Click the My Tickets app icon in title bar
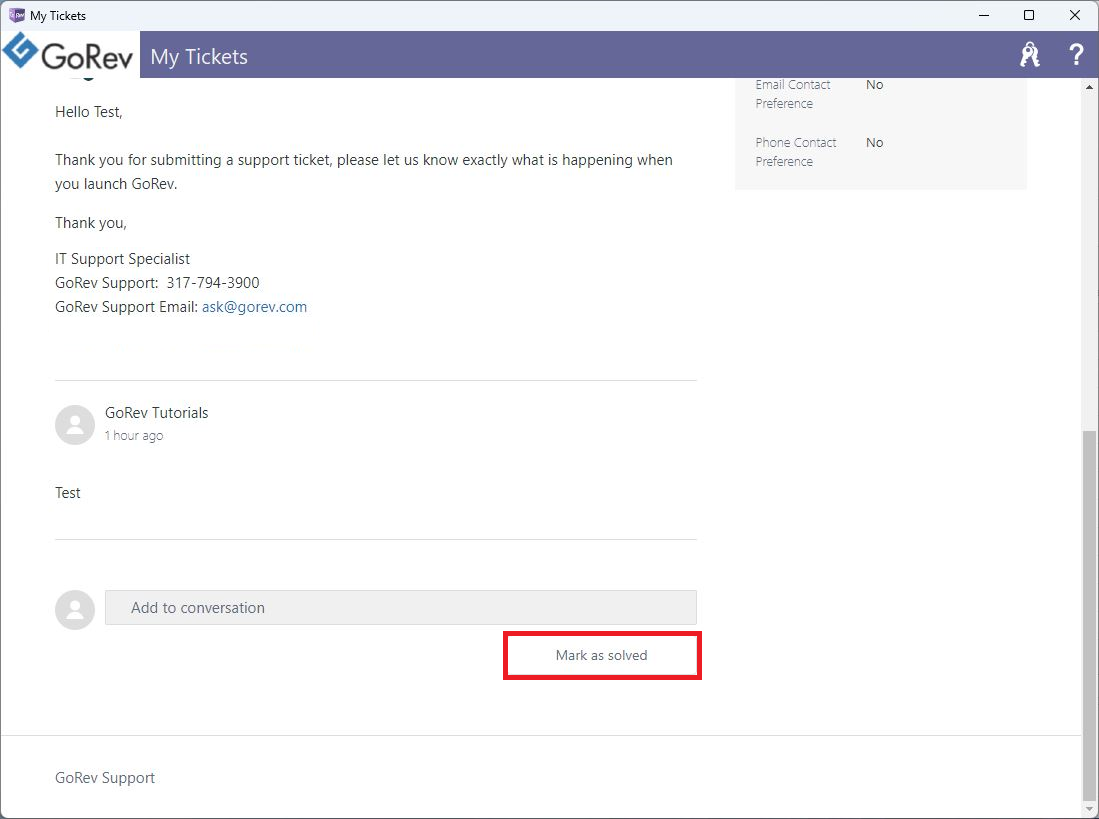The image size is (1099, 819). [16, 15]
